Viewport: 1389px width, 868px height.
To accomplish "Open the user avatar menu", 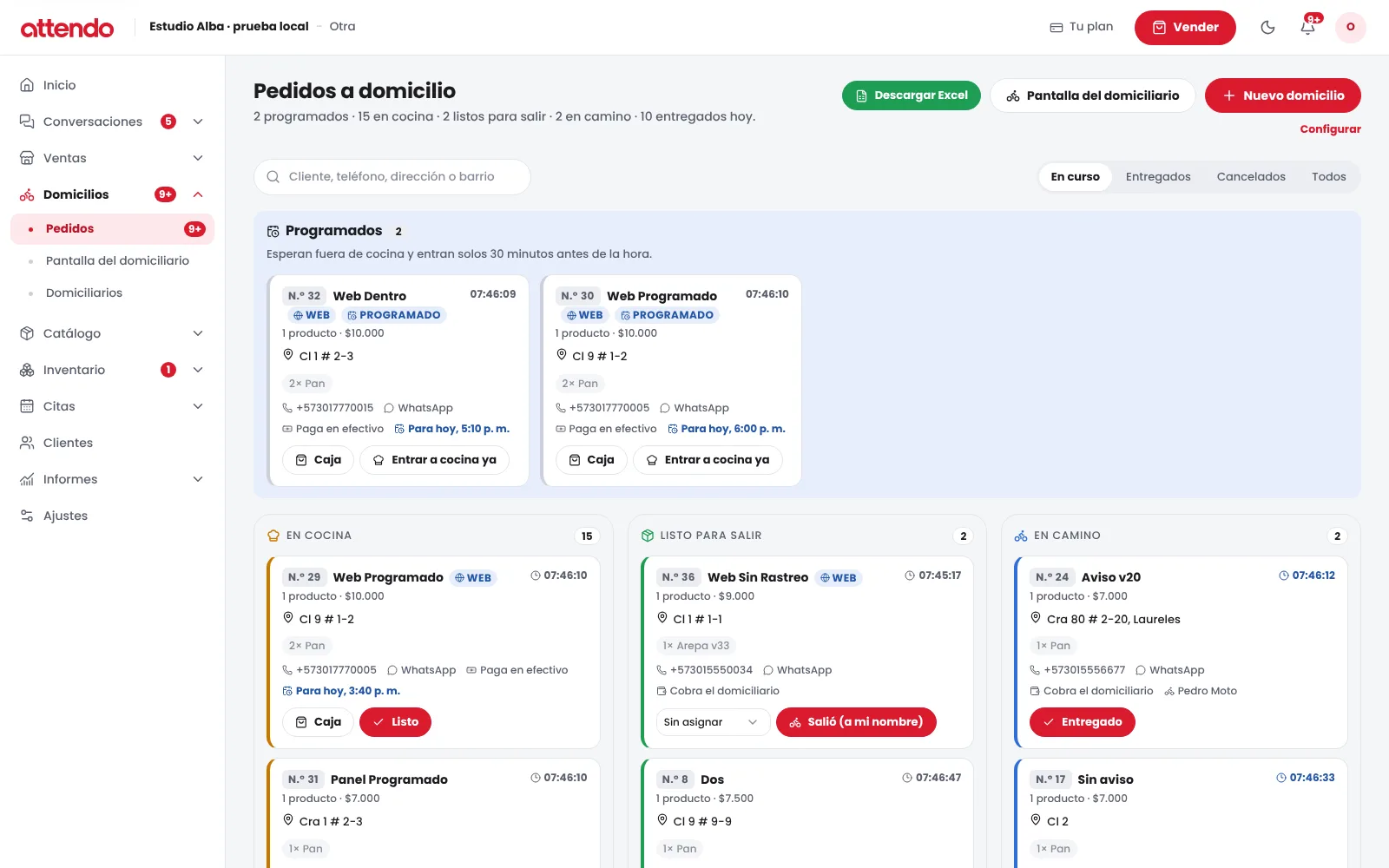I will coord(1351,27).
